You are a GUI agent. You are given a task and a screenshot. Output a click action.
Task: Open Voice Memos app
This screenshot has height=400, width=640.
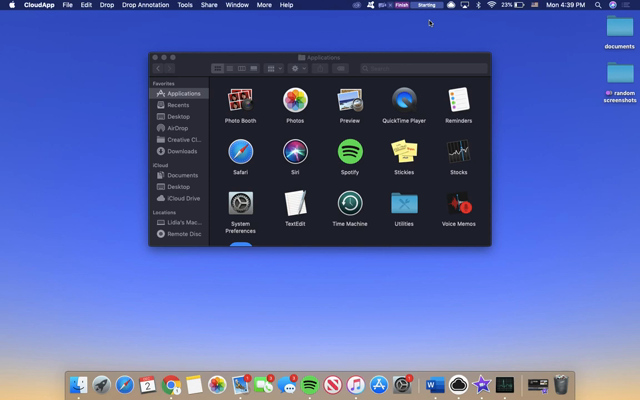(458, 204)
